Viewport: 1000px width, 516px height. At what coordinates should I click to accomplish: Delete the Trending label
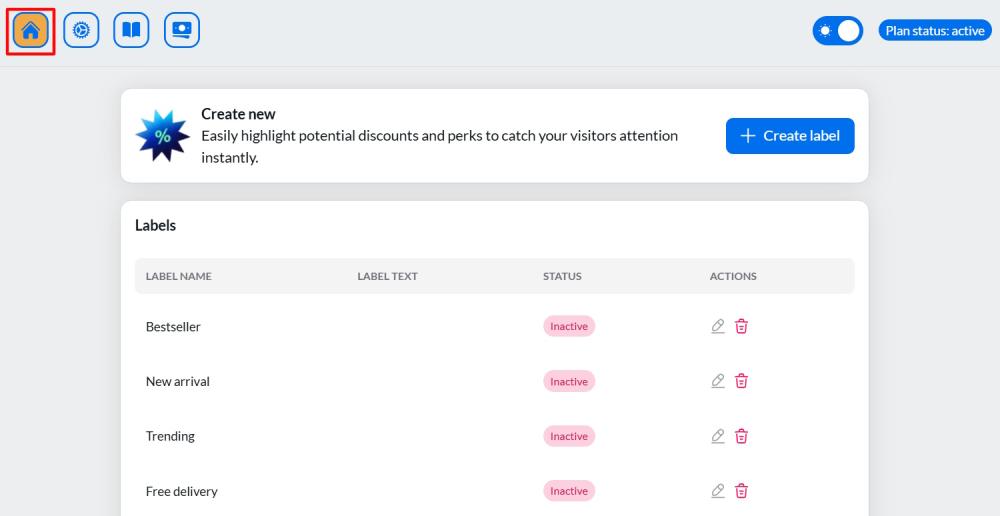pos(741,436)
